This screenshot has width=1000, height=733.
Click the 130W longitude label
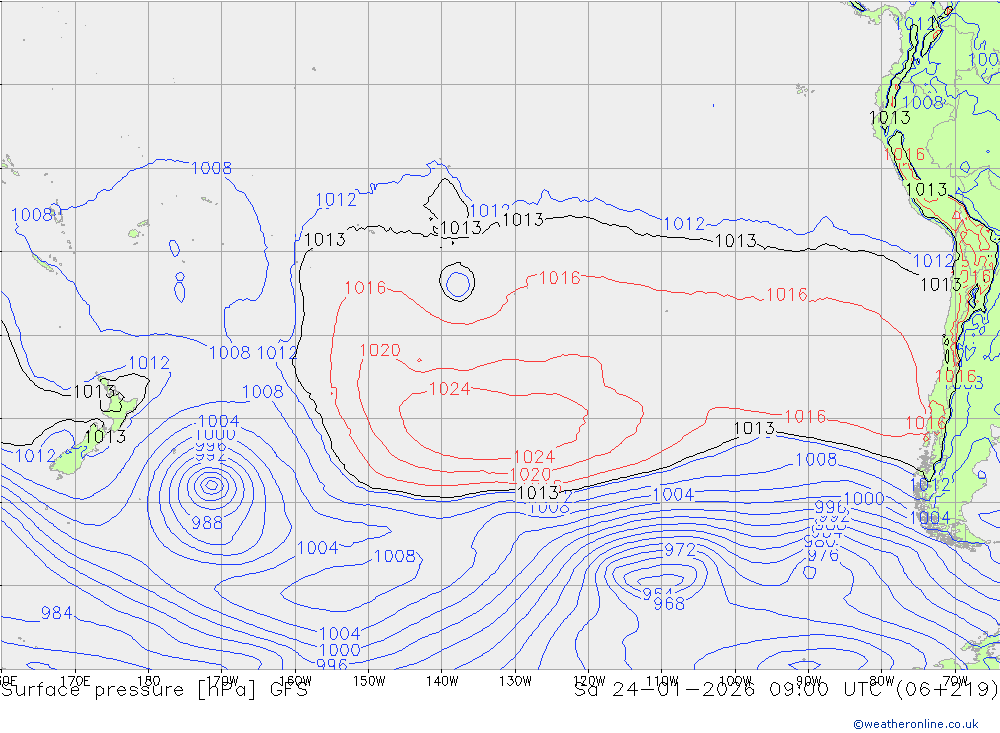[515, 680]
